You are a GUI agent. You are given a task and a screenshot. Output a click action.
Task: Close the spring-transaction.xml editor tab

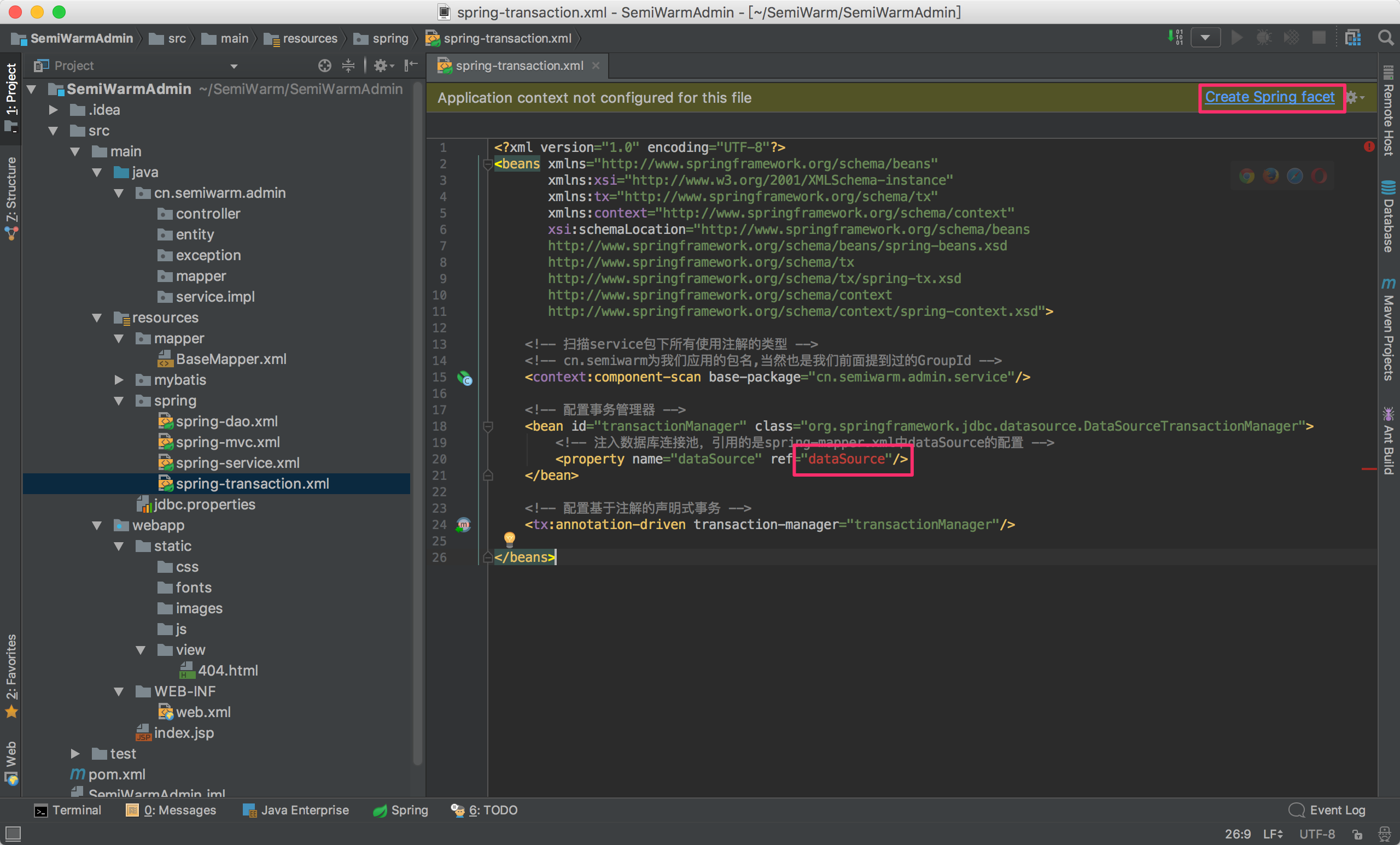click(596, 66)
